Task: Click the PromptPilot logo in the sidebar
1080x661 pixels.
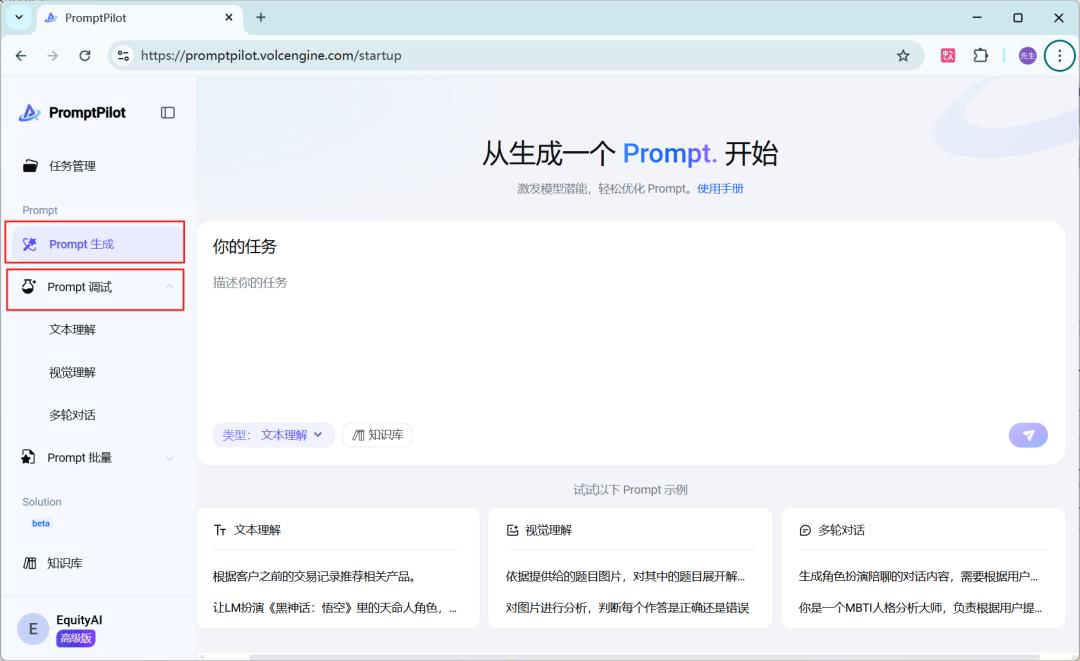Action: pyautogui.click(x=72, y=112)
